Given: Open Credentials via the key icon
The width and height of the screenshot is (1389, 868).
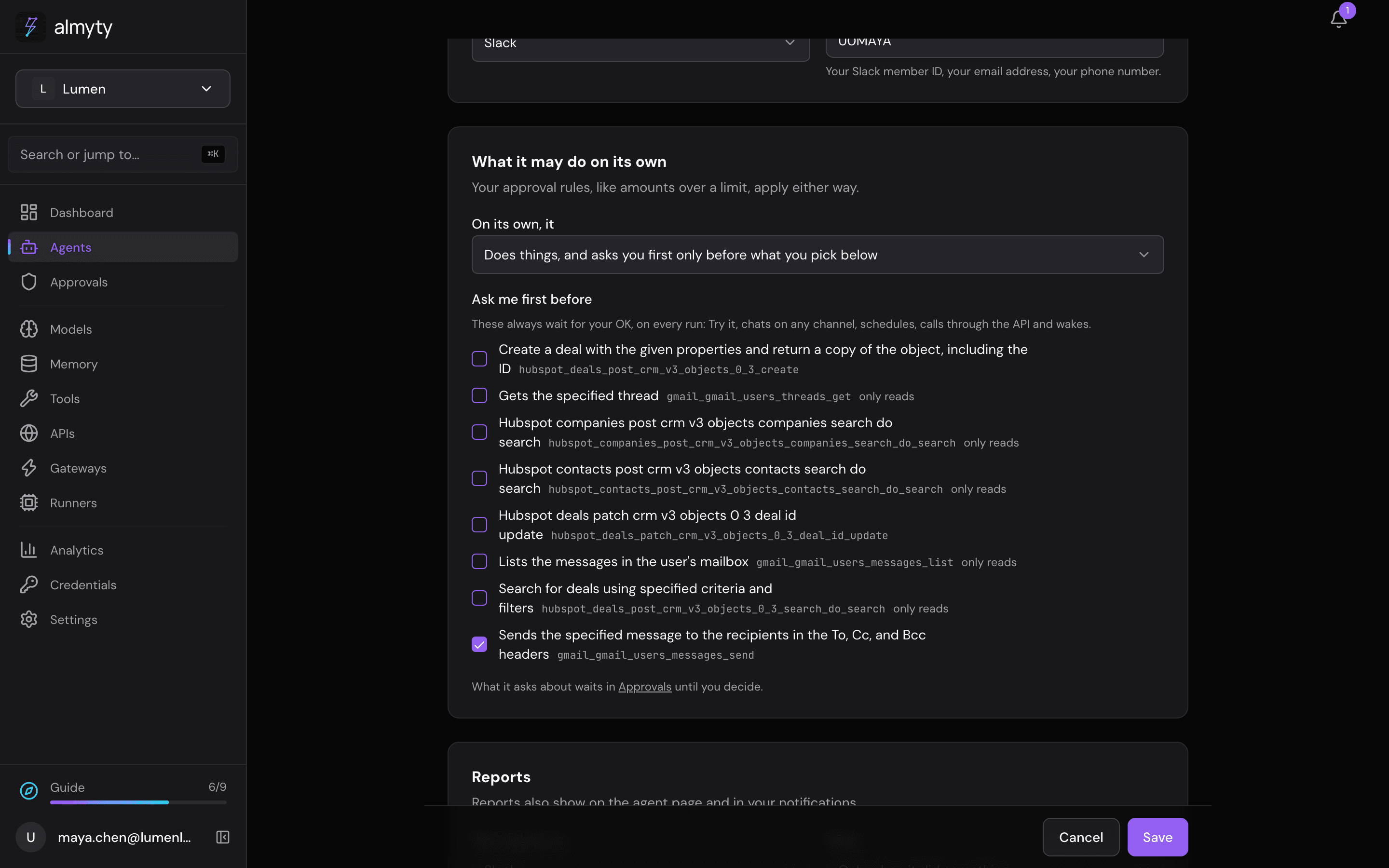Looking at the screenshot, I should tap(29, 584).
